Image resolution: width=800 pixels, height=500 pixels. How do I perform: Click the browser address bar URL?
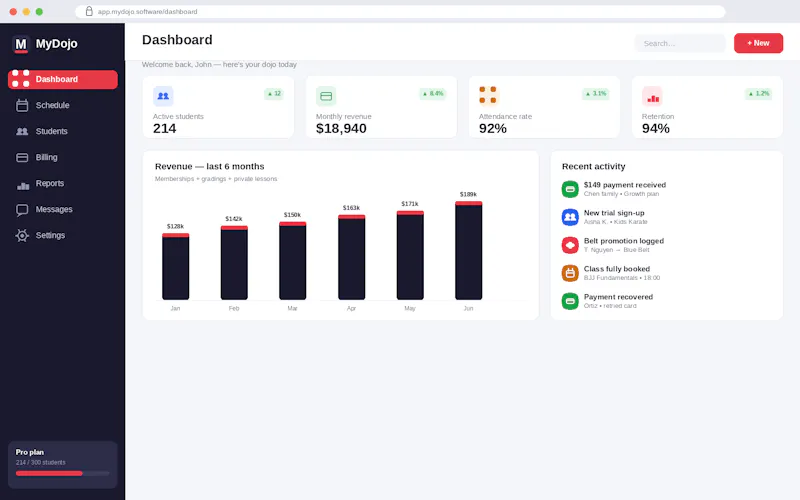(147, 12)
